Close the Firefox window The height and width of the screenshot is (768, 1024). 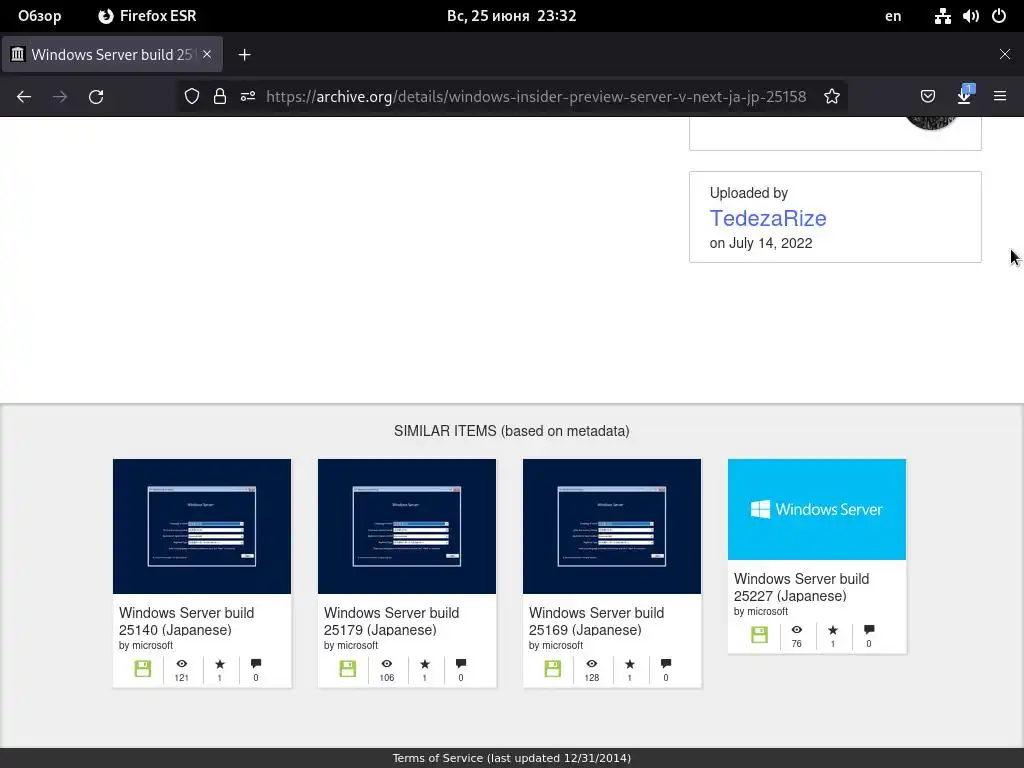[1005, 54]
